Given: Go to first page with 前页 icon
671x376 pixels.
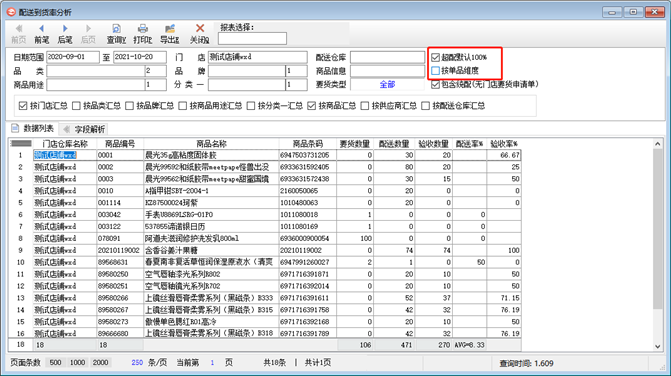Looking at the screenshot, I should pos(18,29).
